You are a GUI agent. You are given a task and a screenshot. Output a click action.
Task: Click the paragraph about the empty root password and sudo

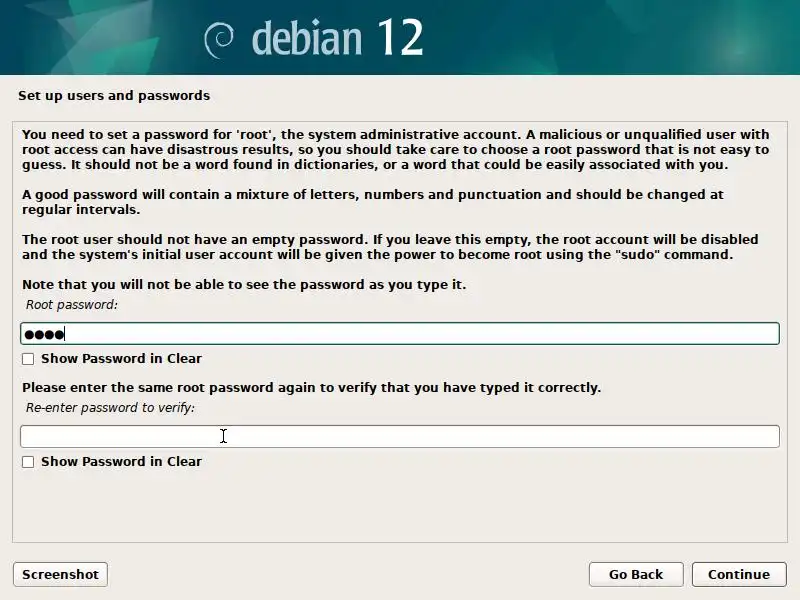(x=390, y=247)
